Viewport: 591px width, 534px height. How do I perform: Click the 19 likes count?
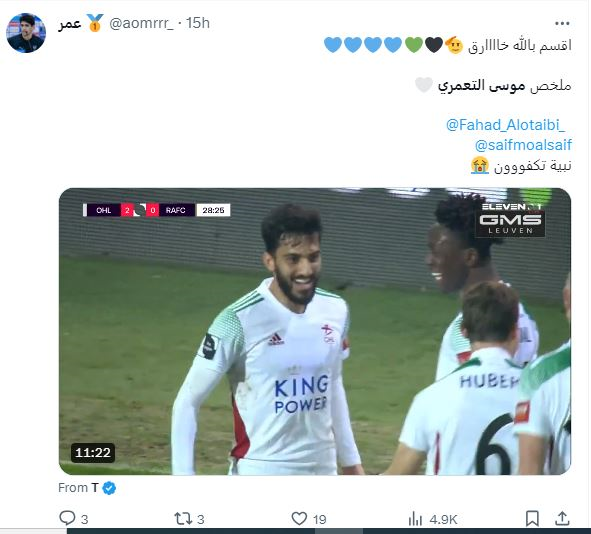pyautogui.click(x=319, y=519)
